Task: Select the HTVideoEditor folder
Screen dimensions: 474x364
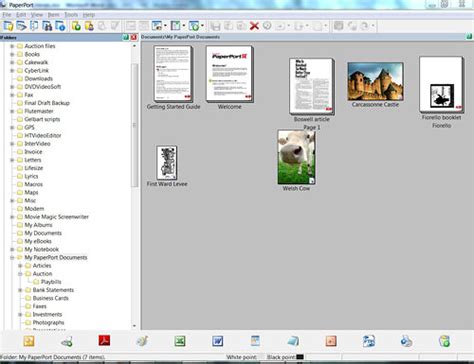Action: 43,136
